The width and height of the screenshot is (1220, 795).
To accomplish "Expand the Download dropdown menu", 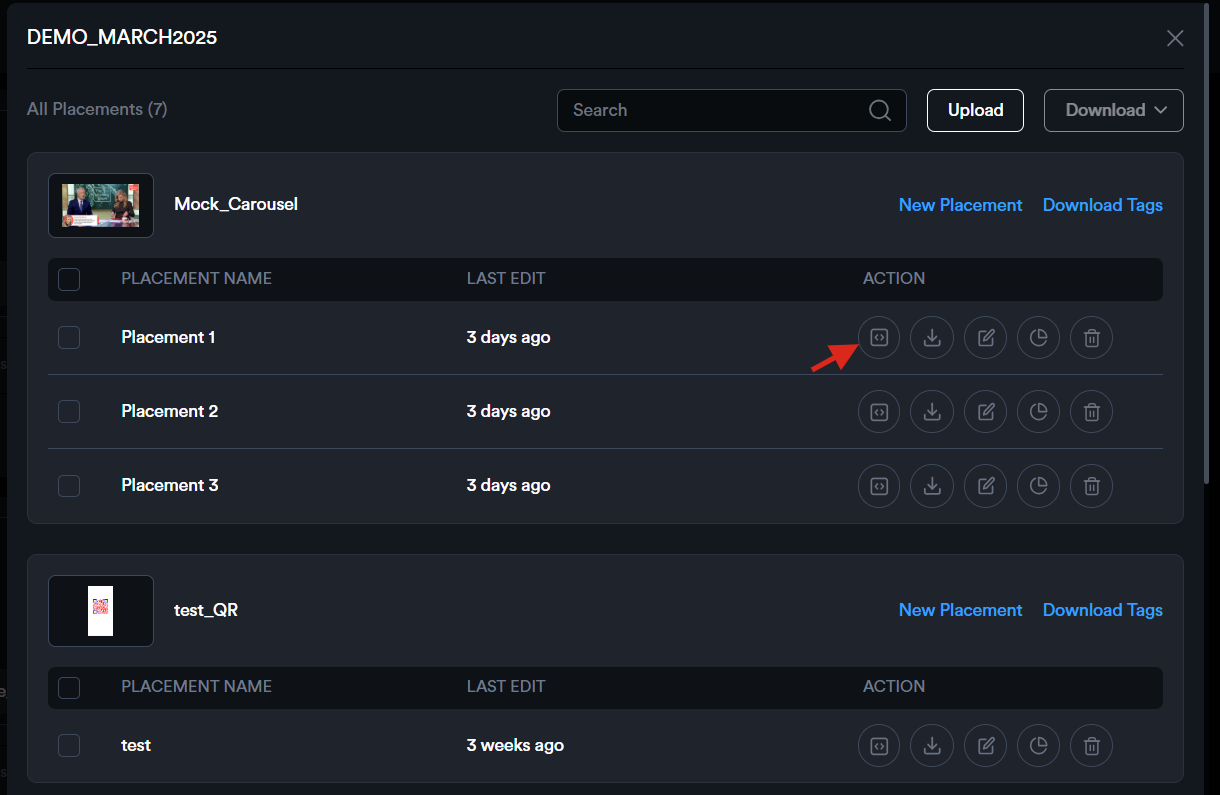I will click(1113, 111).
